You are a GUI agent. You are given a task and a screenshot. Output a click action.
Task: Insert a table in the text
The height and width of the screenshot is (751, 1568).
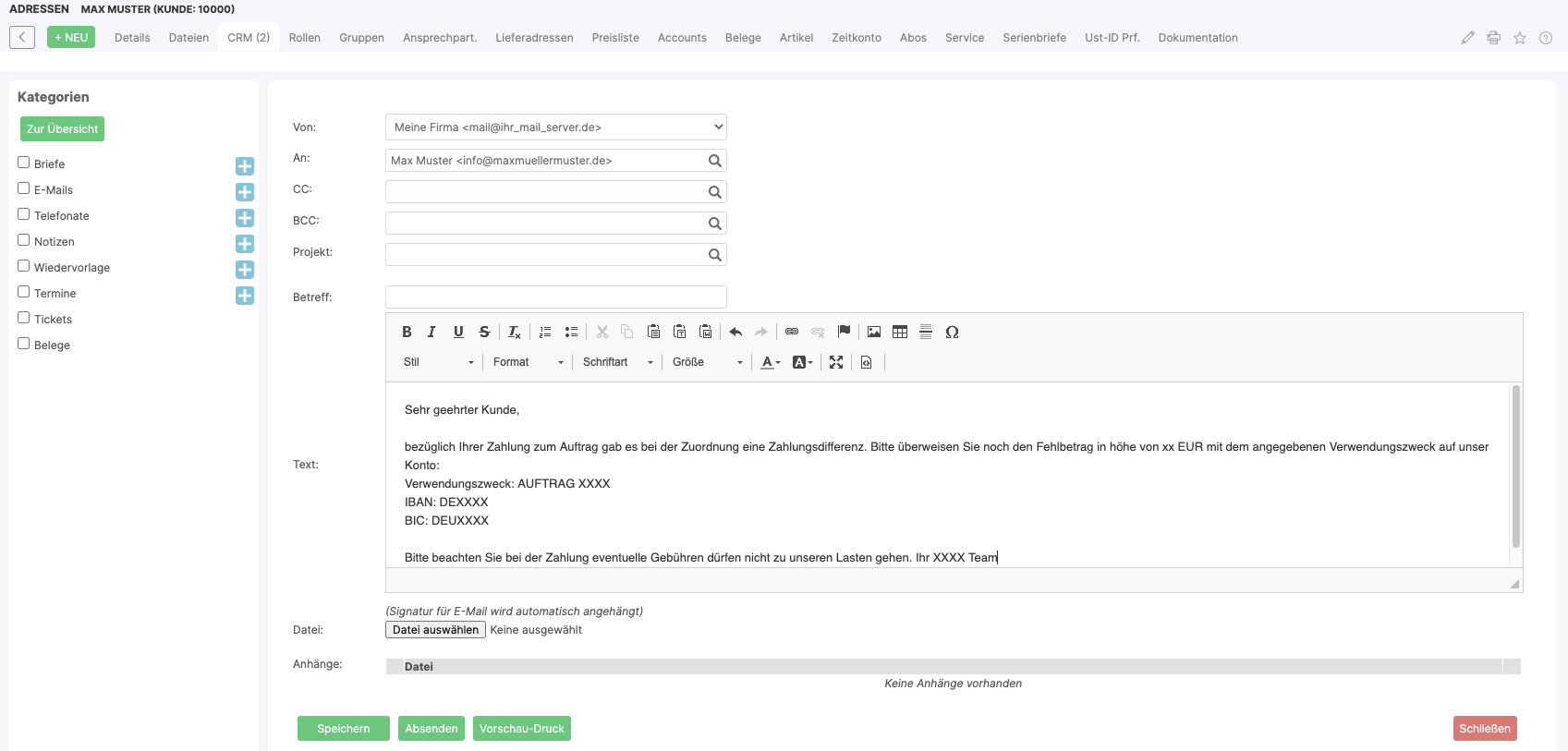point(900,332)
